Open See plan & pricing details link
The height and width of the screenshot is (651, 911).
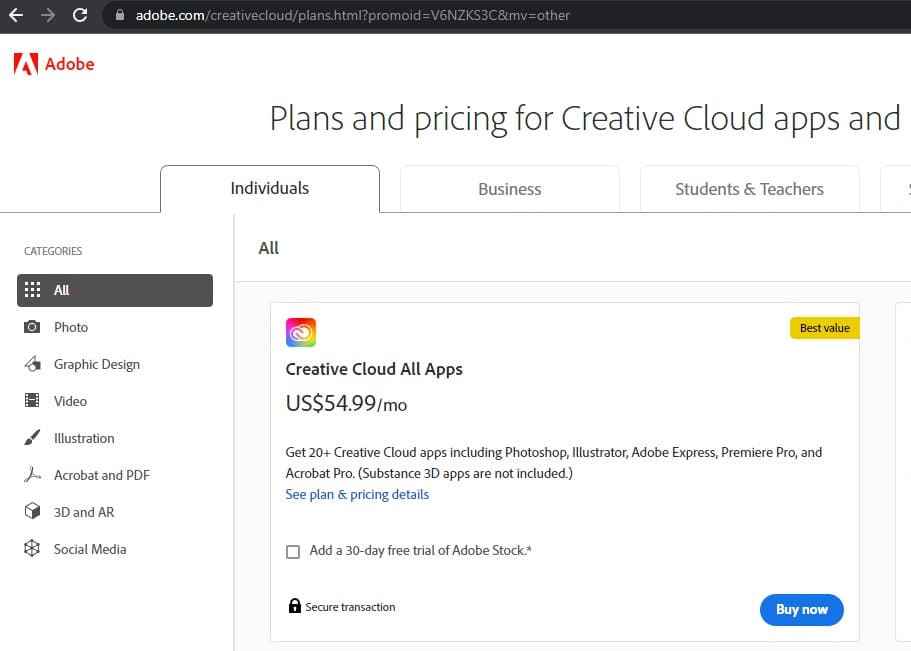(357, 494)
